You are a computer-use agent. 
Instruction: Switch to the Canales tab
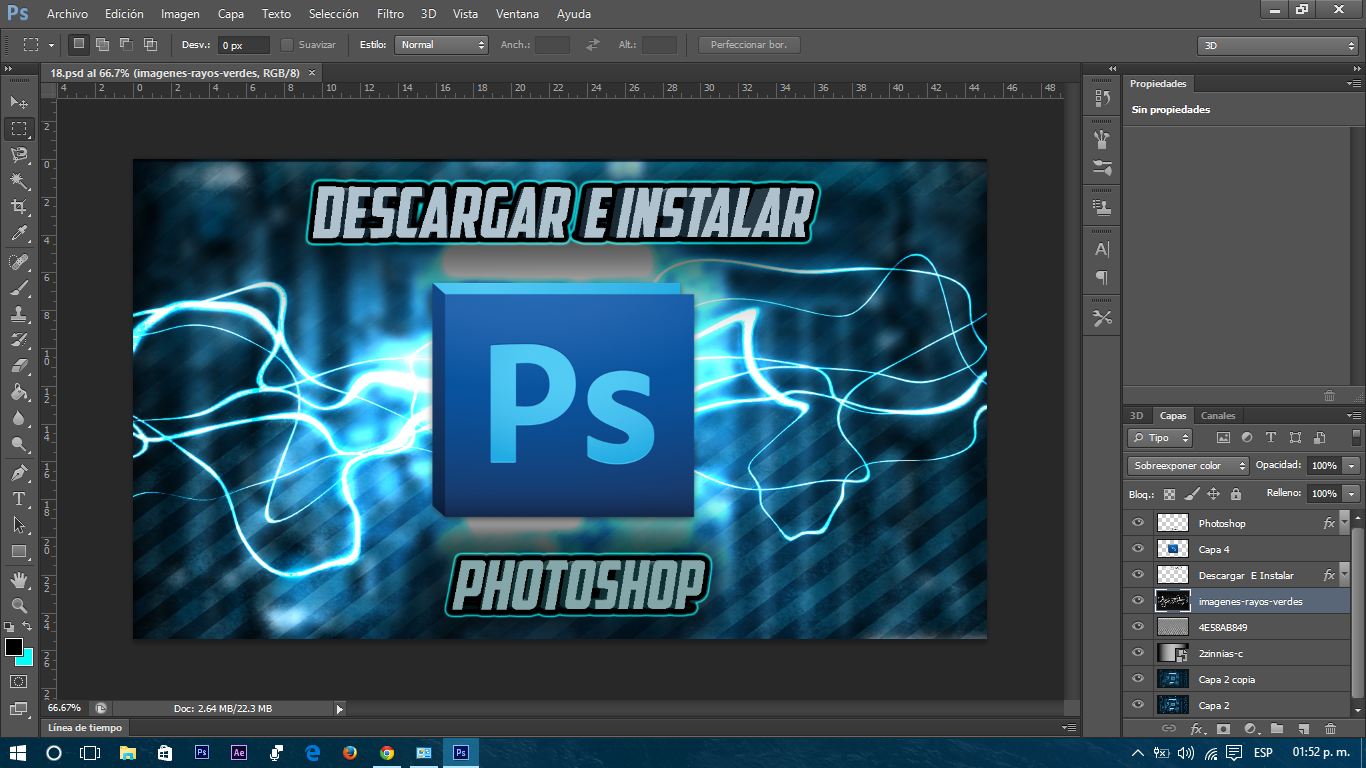(x=1218, y=416)
